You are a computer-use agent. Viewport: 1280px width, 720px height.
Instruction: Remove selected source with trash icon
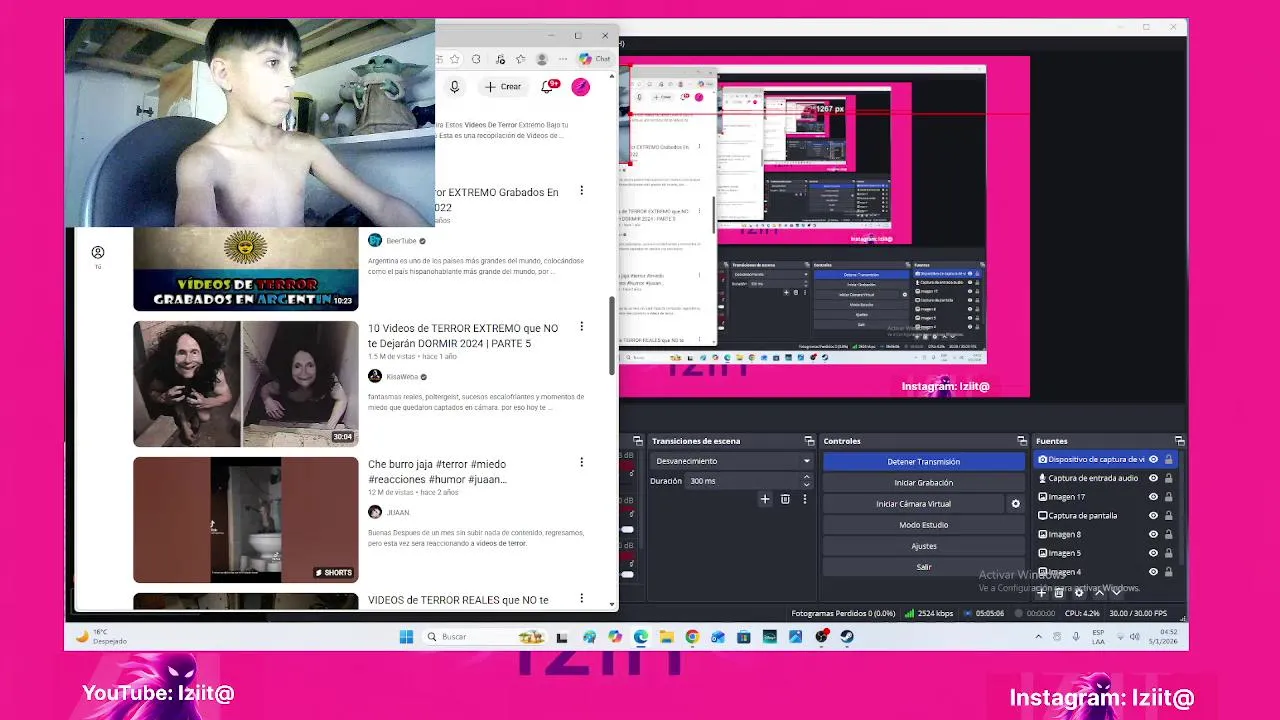click(x=1059, y=593)
